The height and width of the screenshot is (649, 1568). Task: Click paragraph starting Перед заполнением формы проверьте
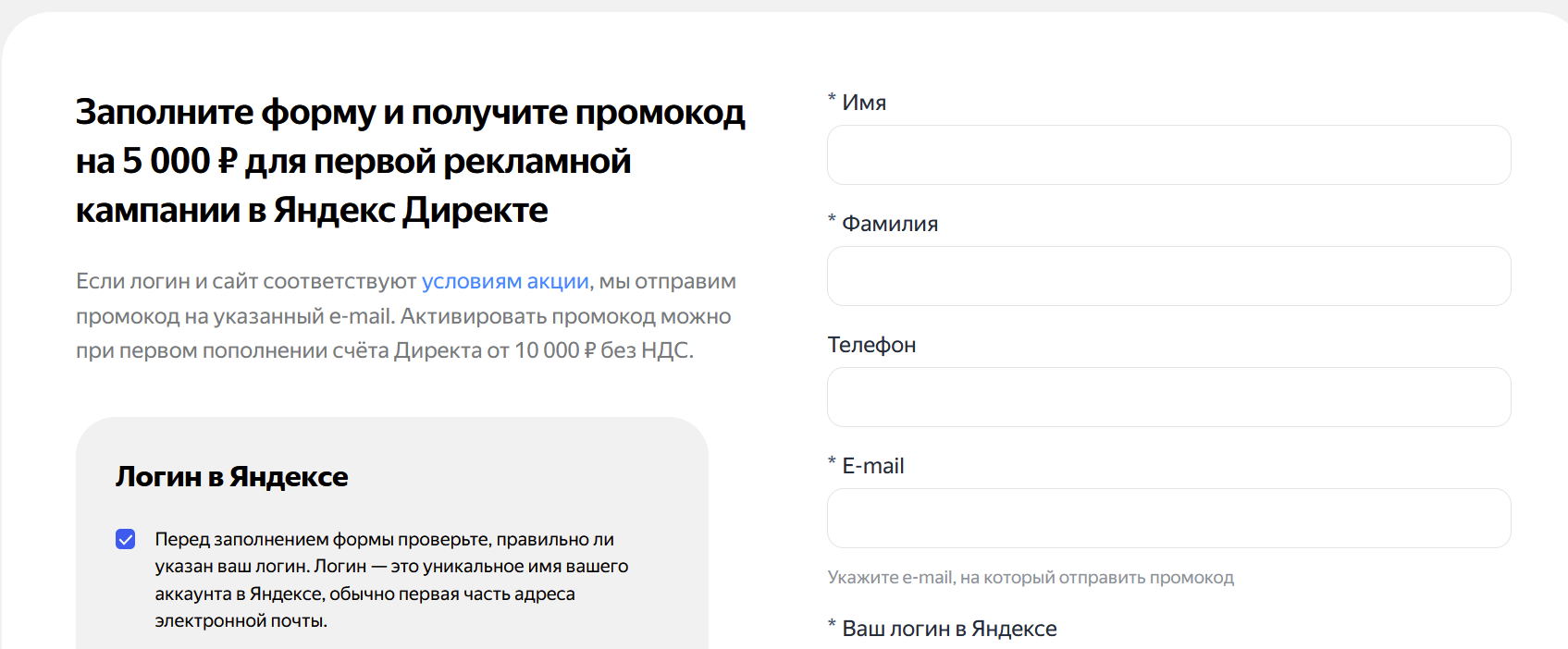391,580
